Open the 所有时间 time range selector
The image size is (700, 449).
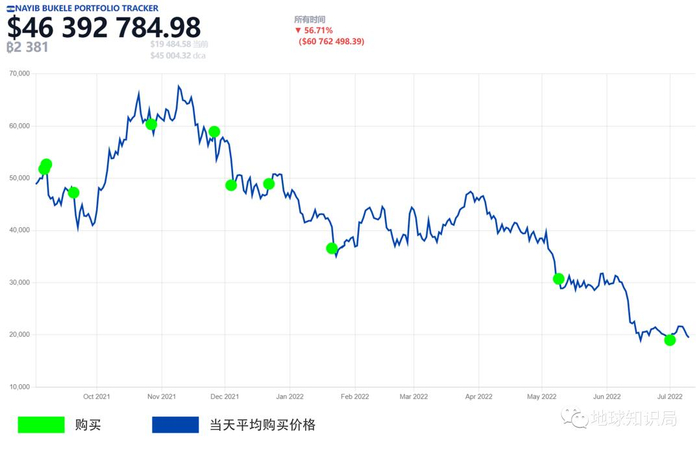309,19
